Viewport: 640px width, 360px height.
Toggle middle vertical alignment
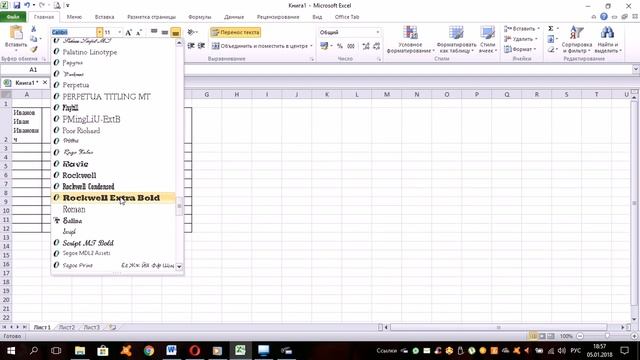point(164,32)
